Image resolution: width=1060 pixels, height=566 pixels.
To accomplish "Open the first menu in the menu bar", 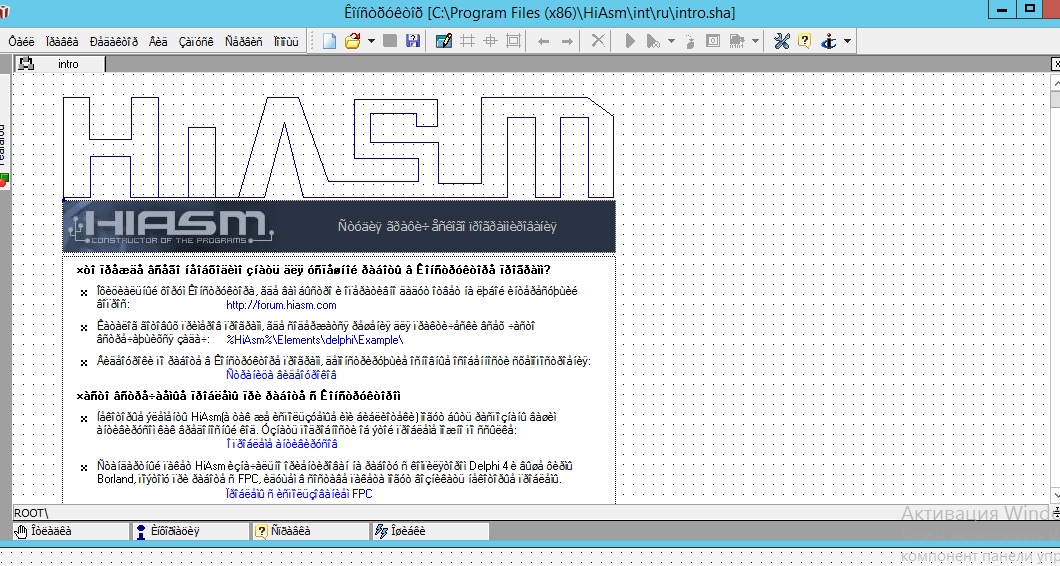I will pos(21,41).
